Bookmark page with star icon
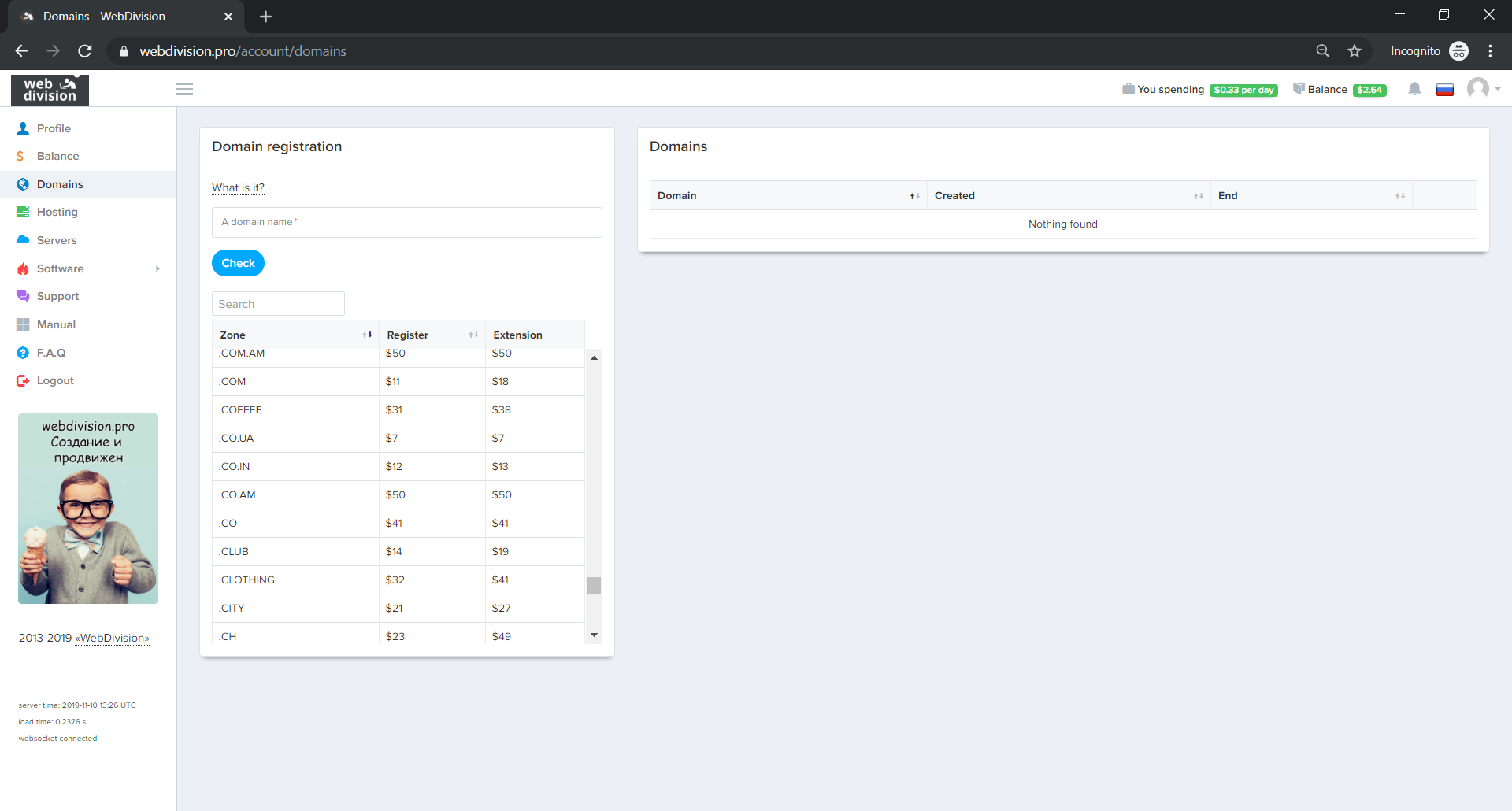Screen dimensions: 1512x811 [x=1354, y=51]
